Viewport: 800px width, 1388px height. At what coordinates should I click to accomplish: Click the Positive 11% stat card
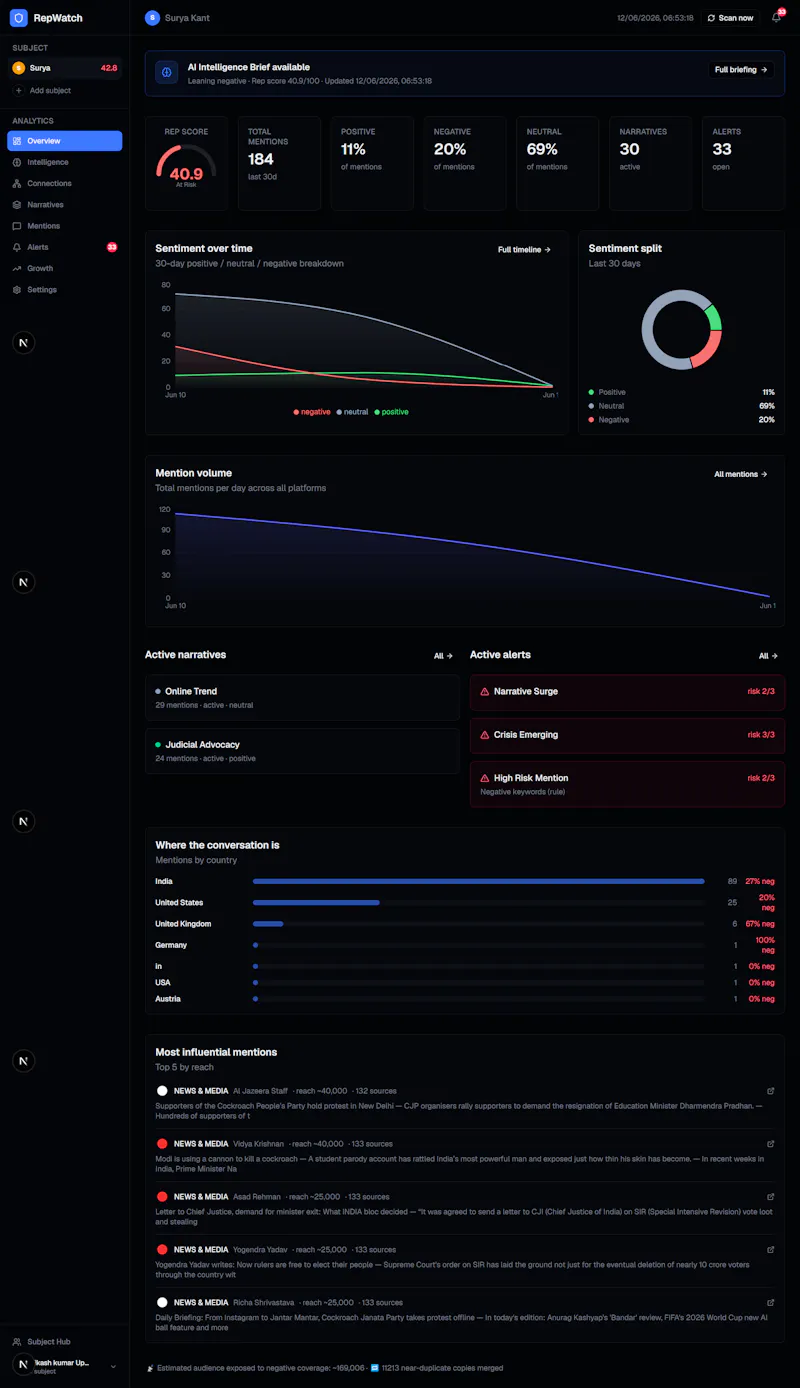point(372,163)
